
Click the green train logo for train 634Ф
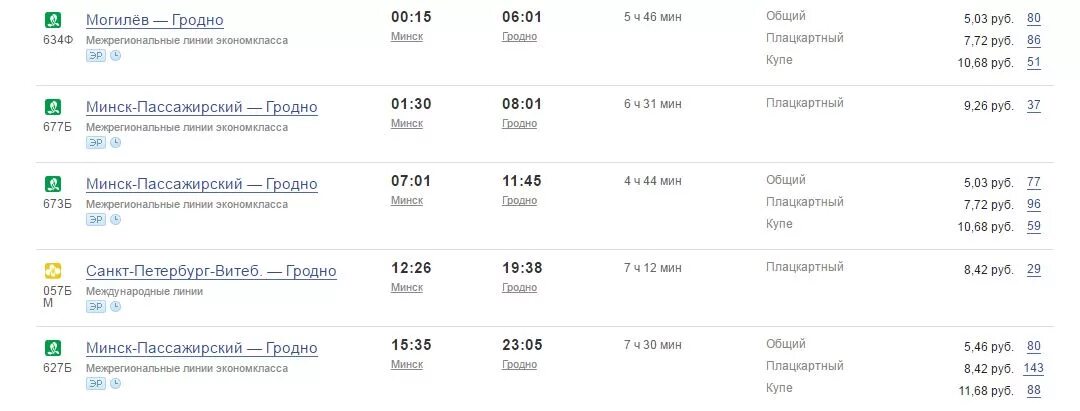click(x=53, y=20)
